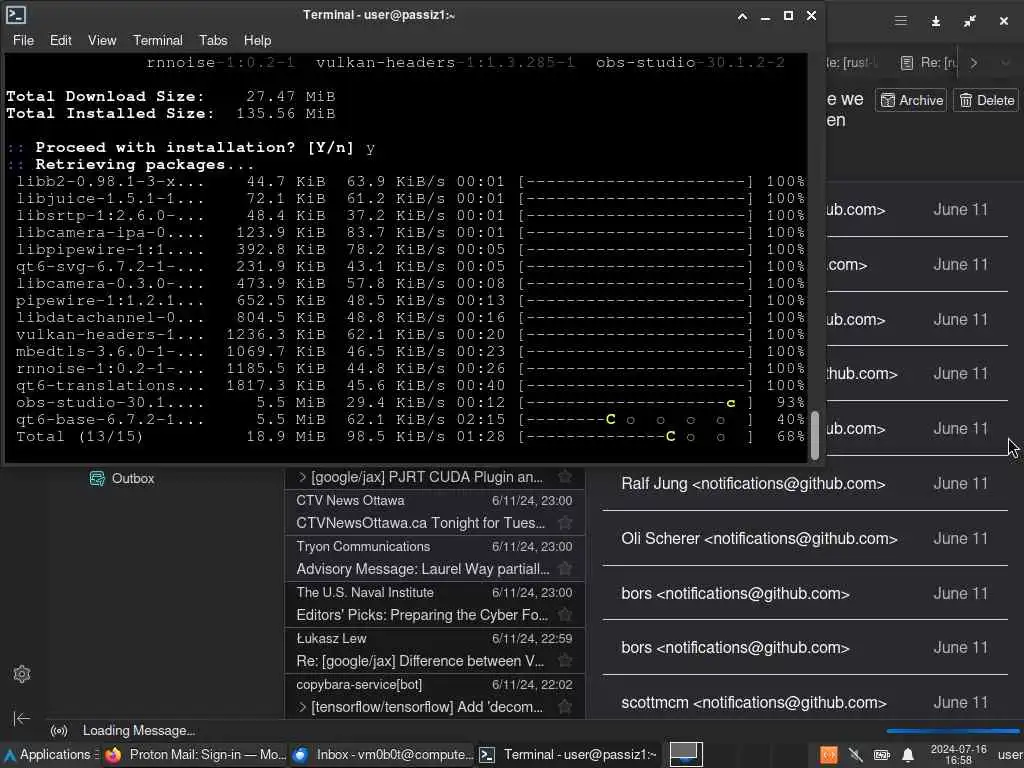This screenshot has height=768, width=1024.
Task: Switch to Thunderbird Inbox taskbar button
Action: point(383,754)
